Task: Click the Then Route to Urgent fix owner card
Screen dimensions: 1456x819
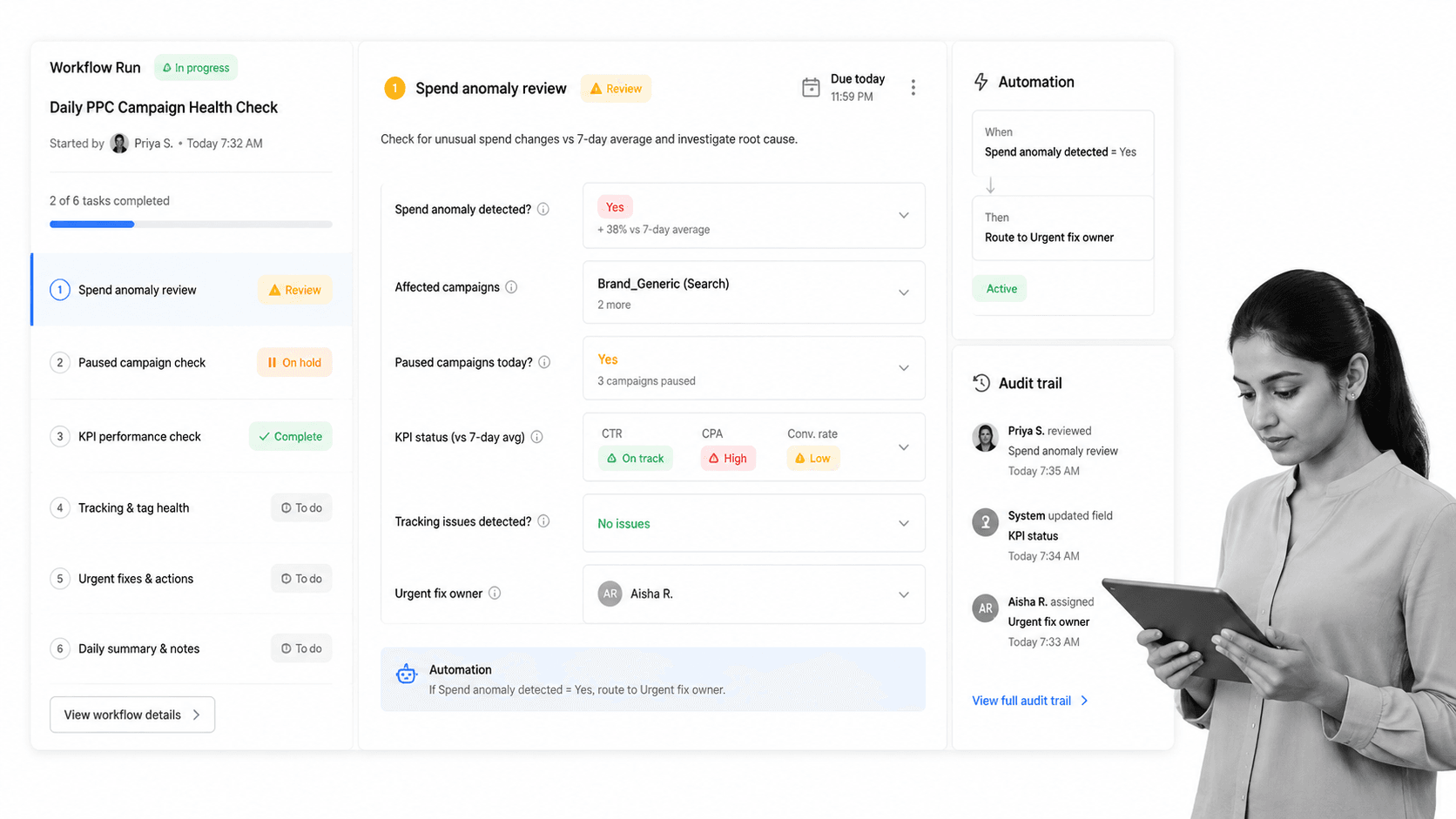Action: point(1062,228)
